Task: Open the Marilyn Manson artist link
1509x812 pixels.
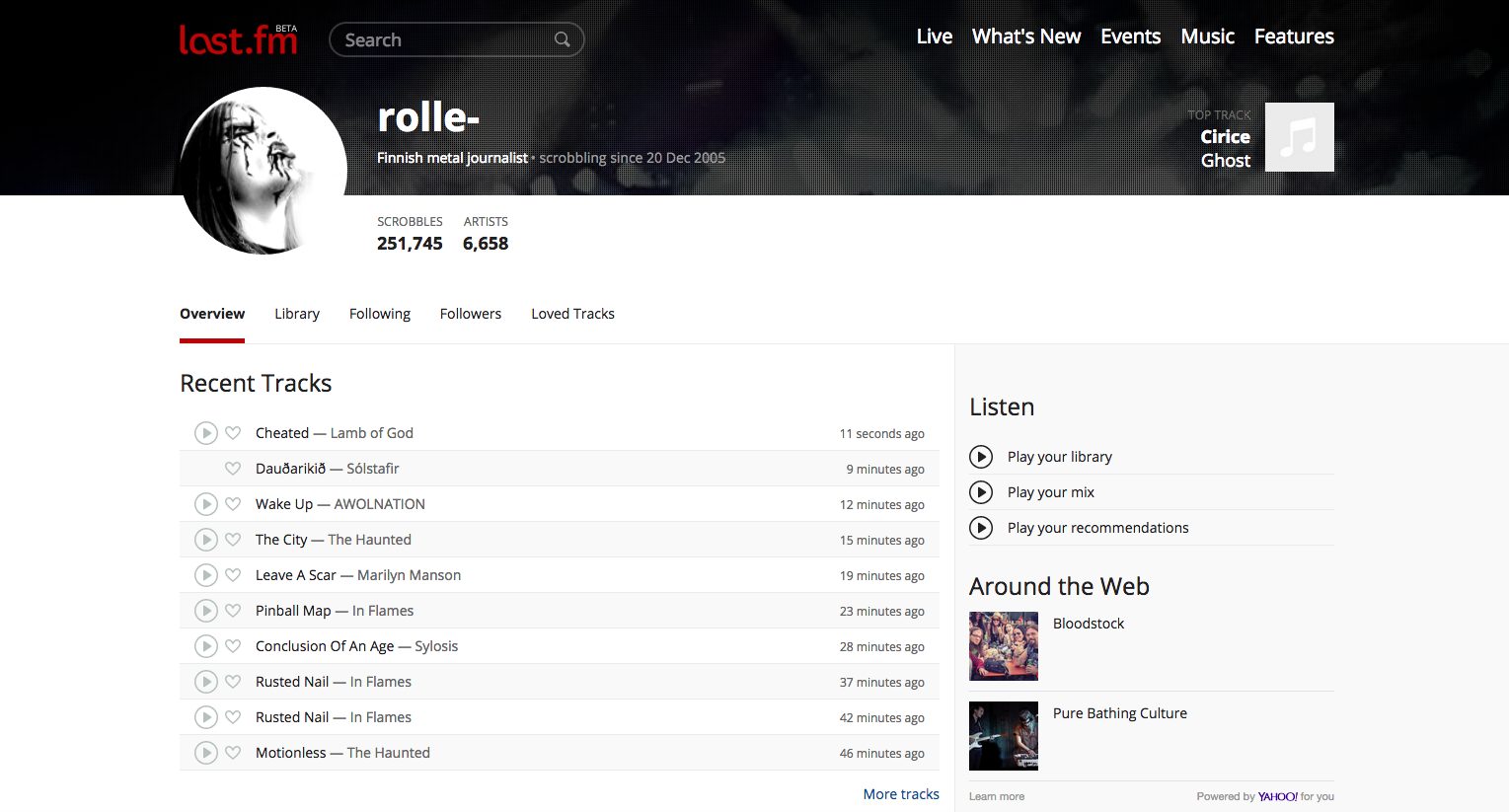Action: pos(409,575)
